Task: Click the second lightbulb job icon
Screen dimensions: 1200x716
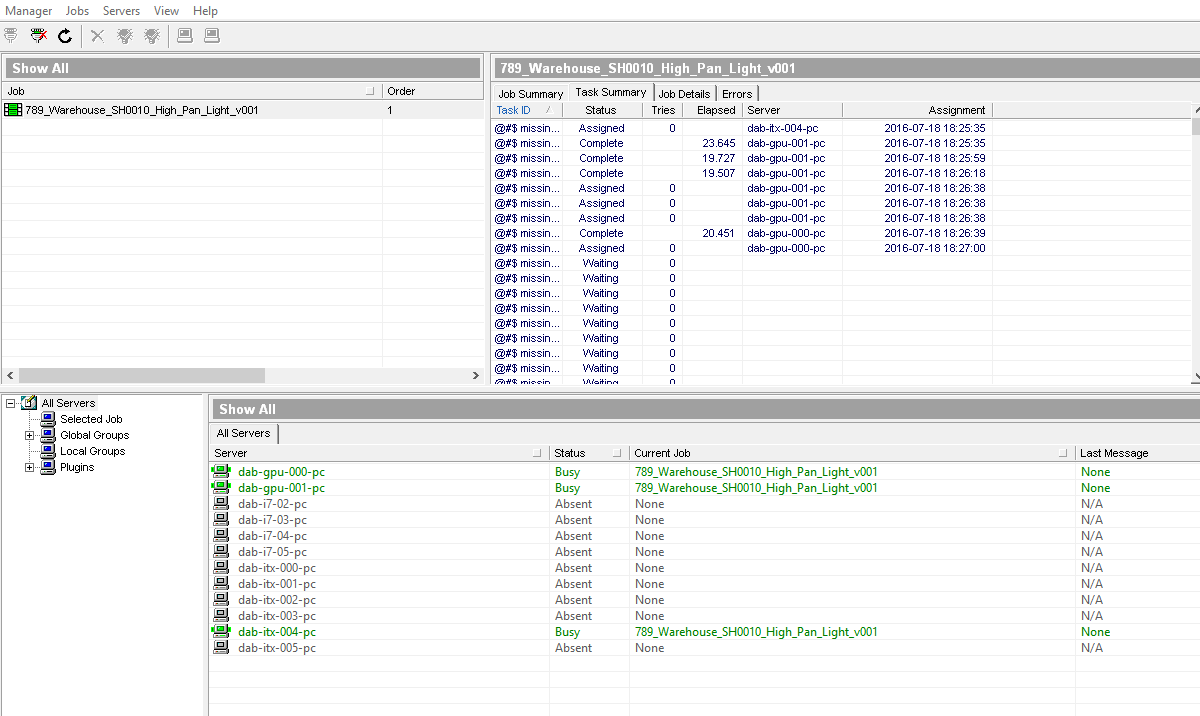Action: [151, 36]
